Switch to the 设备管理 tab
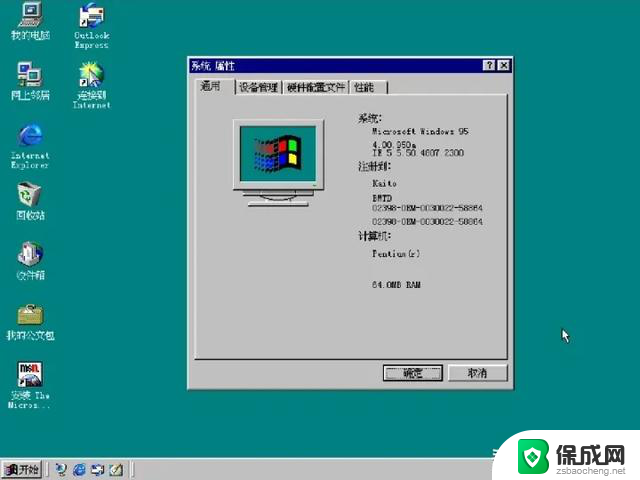This screenshot has width=640, height=480. (258, 87)
